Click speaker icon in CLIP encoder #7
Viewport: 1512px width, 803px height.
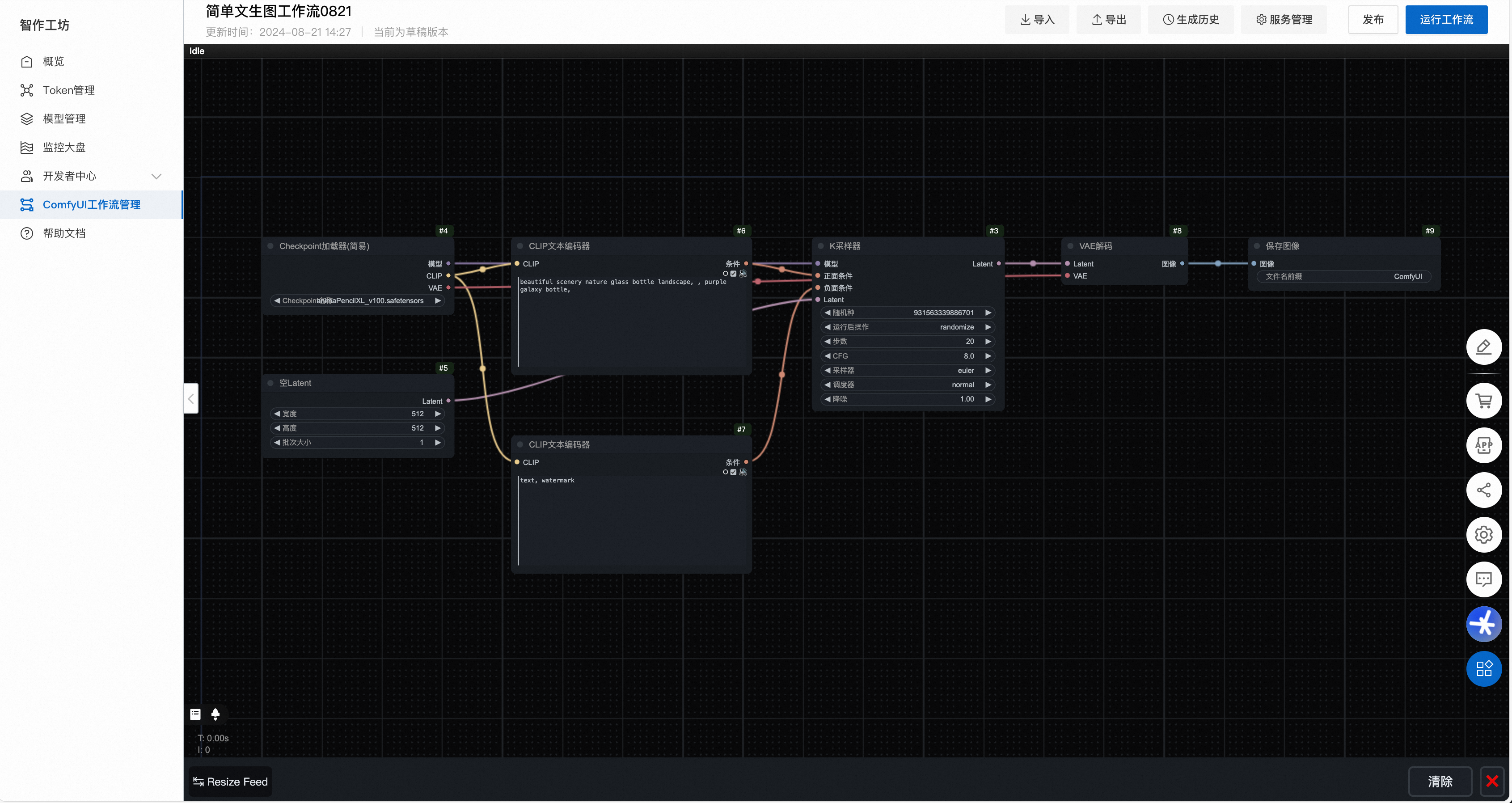click(x=743, y=472)
